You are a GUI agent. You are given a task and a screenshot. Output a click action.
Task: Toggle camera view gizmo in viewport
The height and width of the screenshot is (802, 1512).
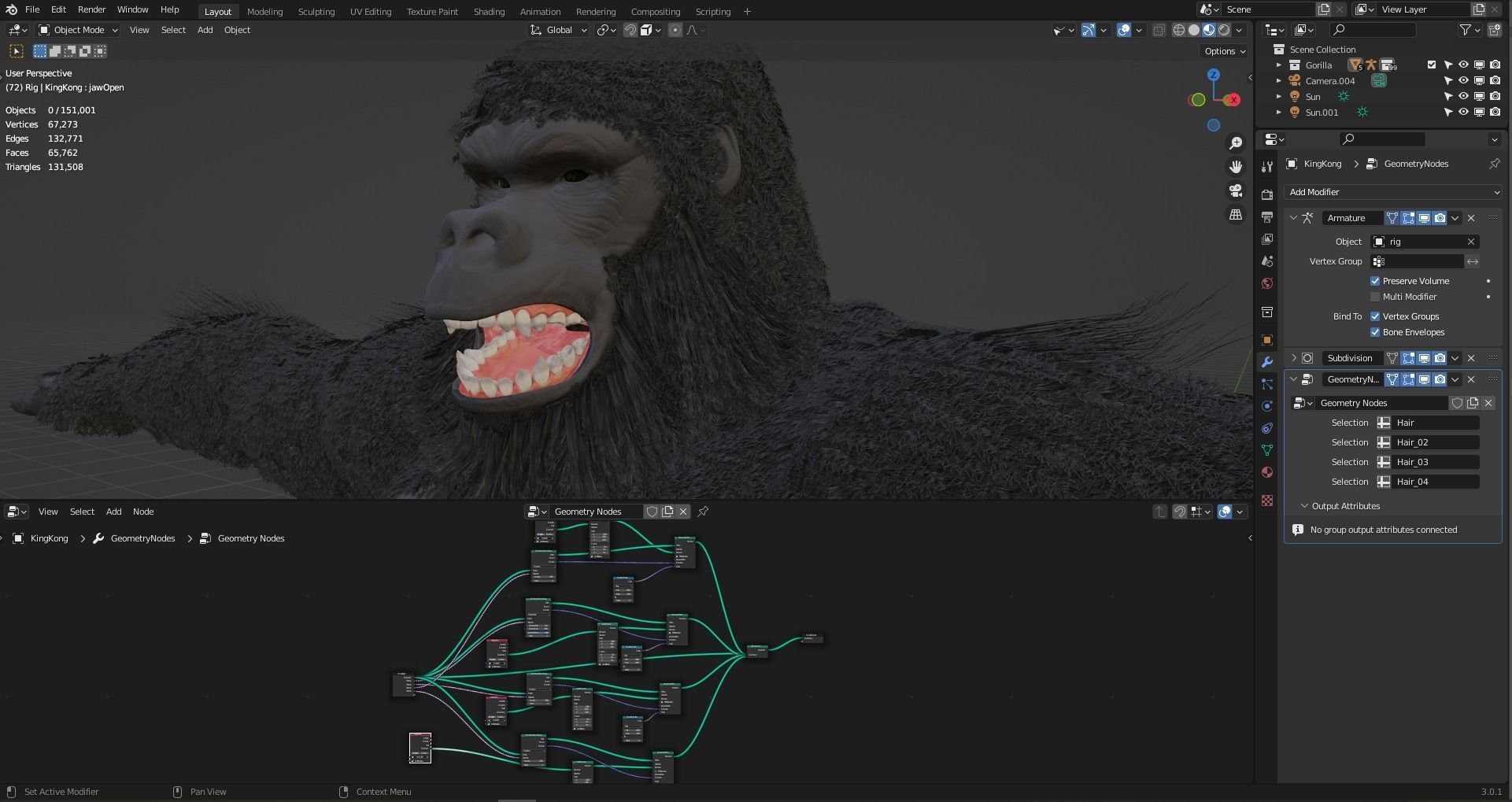[x=1236, y=190]
